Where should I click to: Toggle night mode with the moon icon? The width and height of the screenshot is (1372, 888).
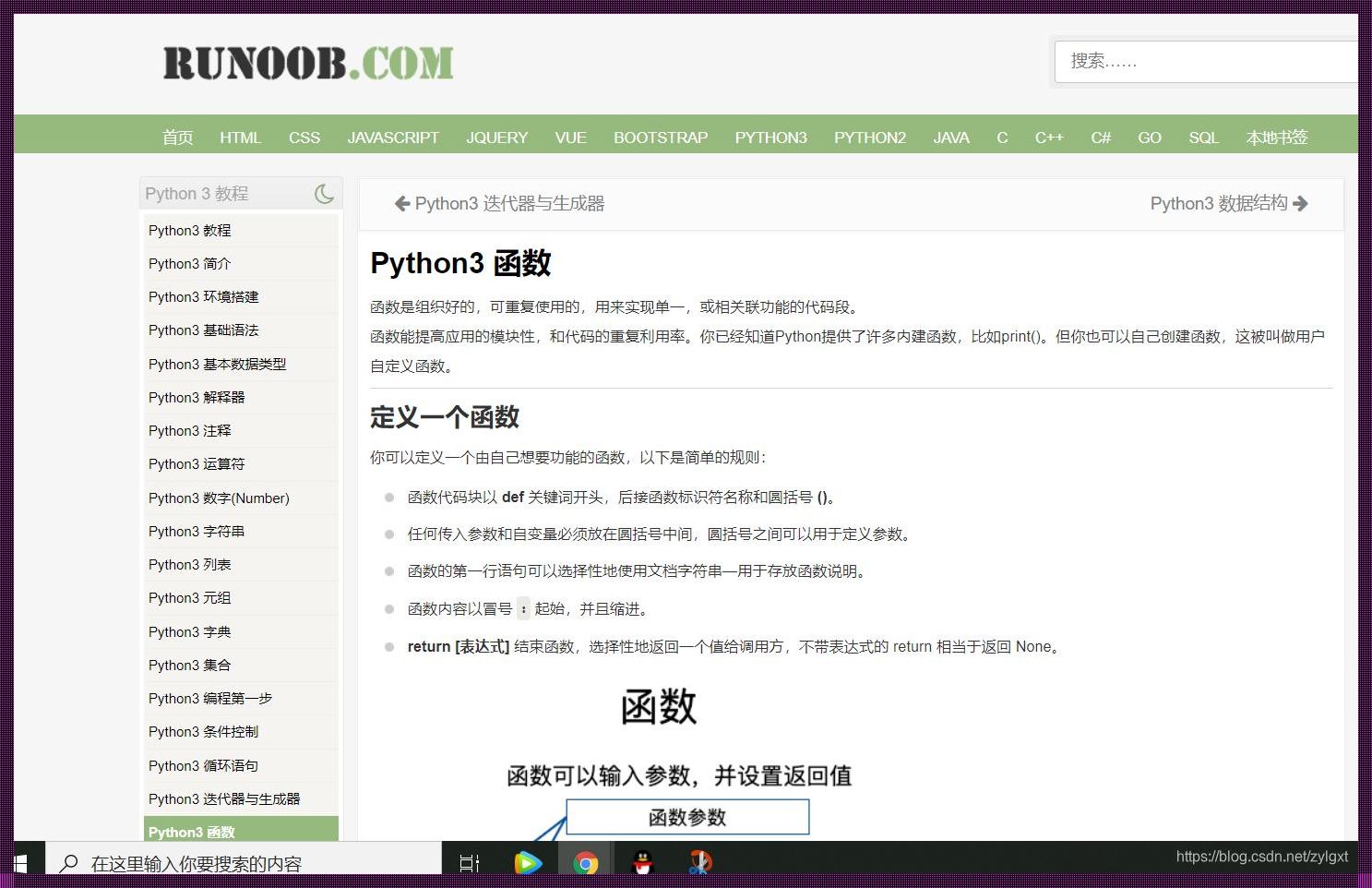[324, 194]
